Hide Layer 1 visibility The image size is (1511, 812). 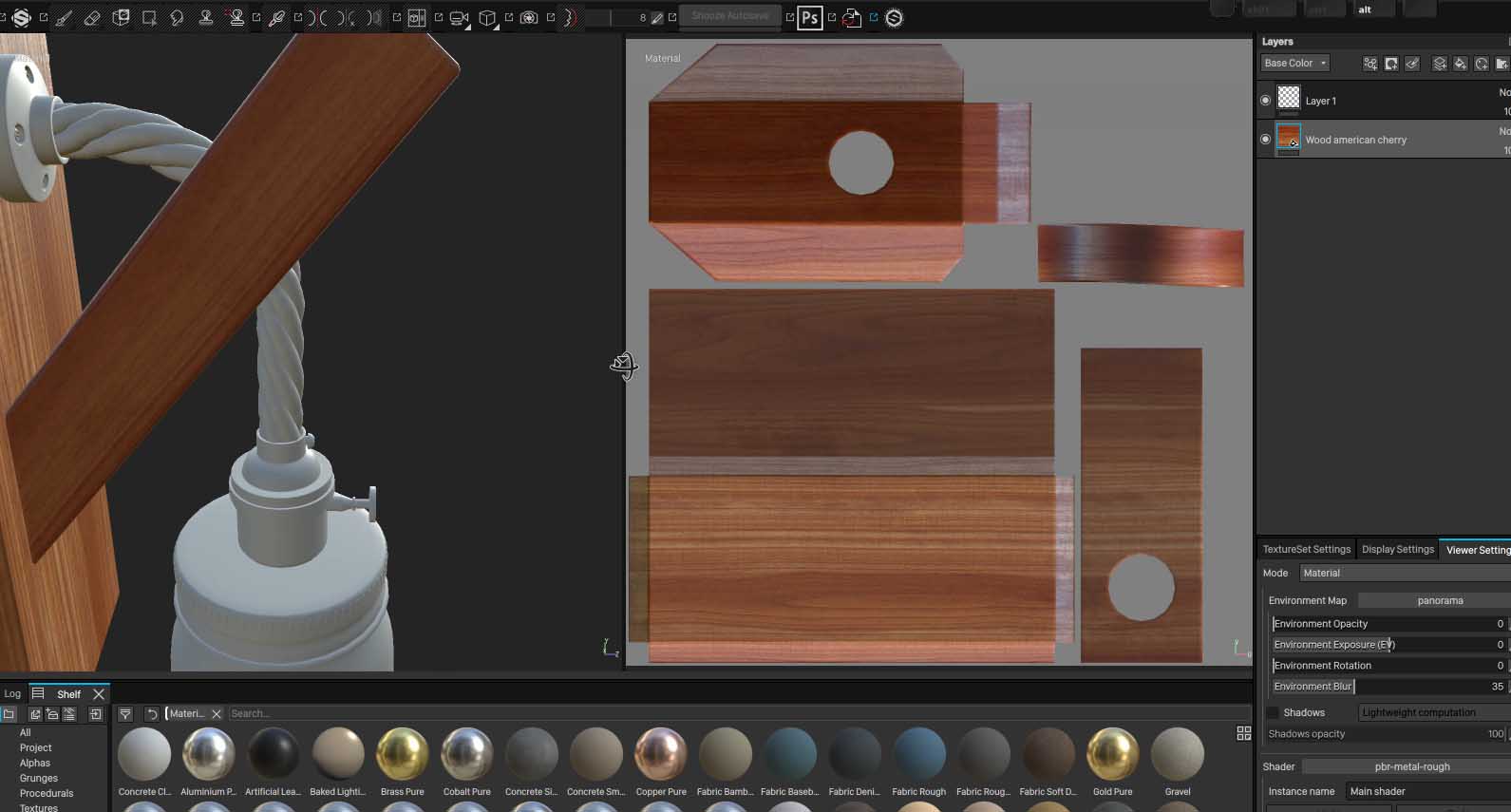[x=1265, y=101]
